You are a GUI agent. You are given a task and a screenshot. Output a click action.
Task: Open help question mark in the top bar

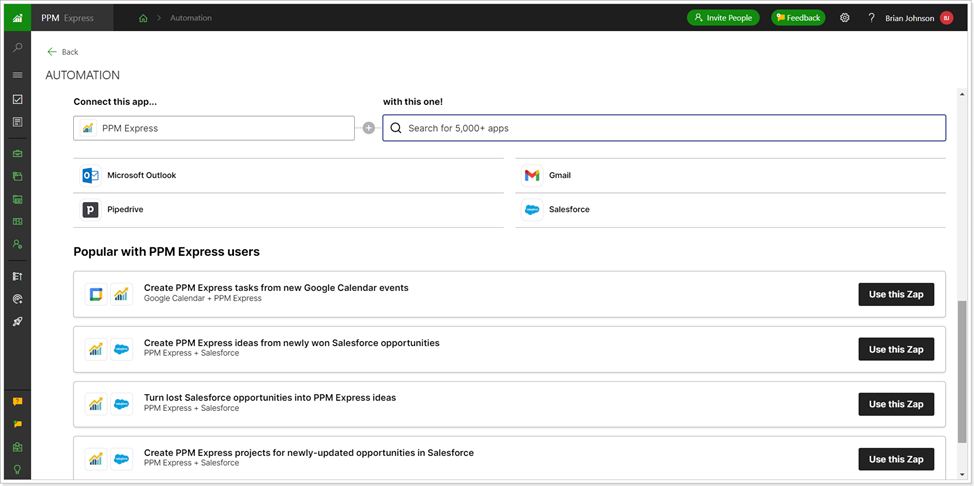pos(872,18)
